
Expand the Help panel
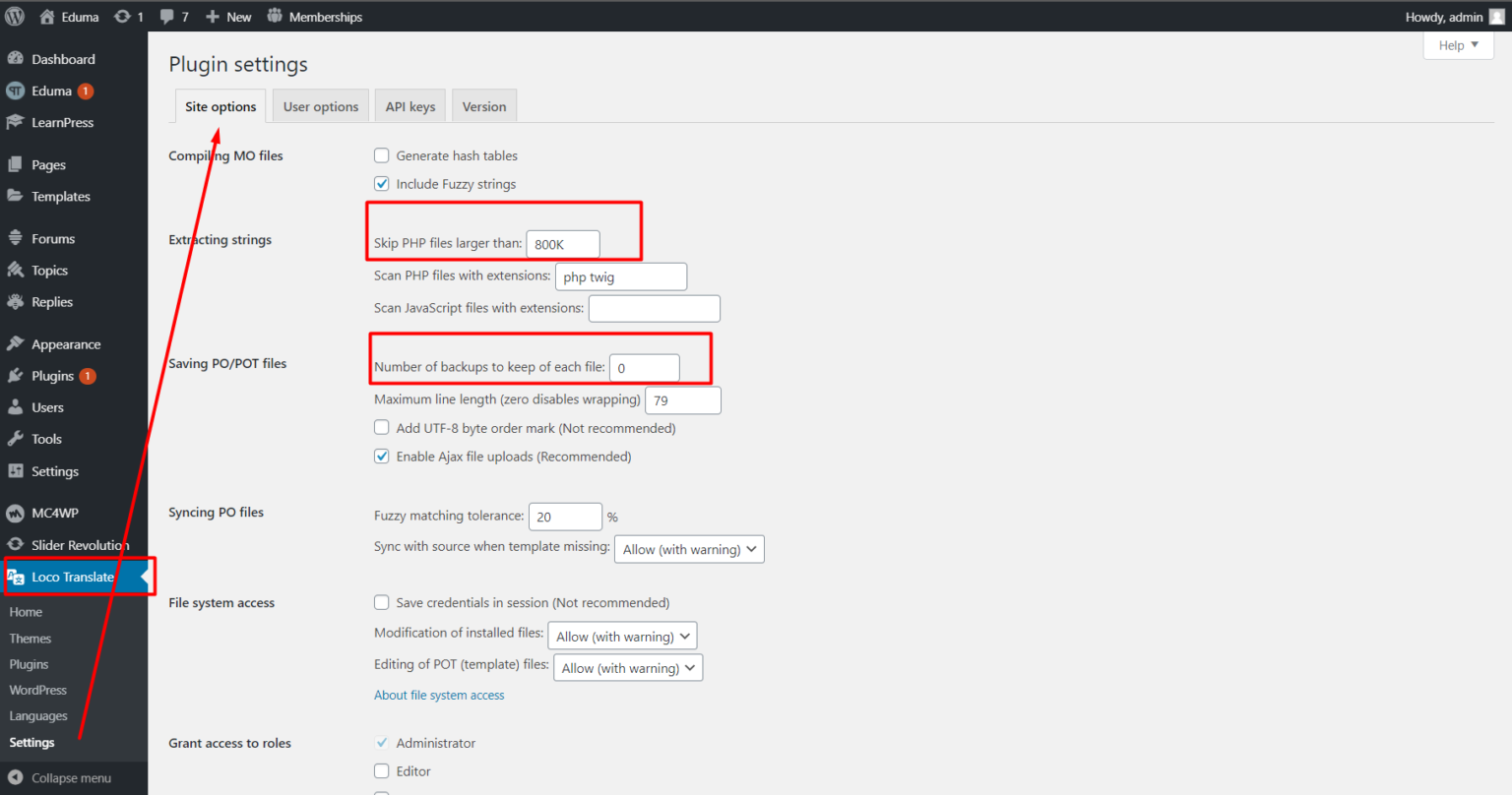[1458, 45]
